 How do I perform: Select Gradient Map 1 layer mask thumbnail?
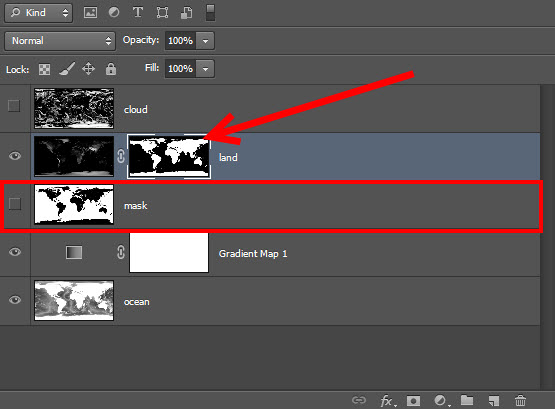point(169,252)
